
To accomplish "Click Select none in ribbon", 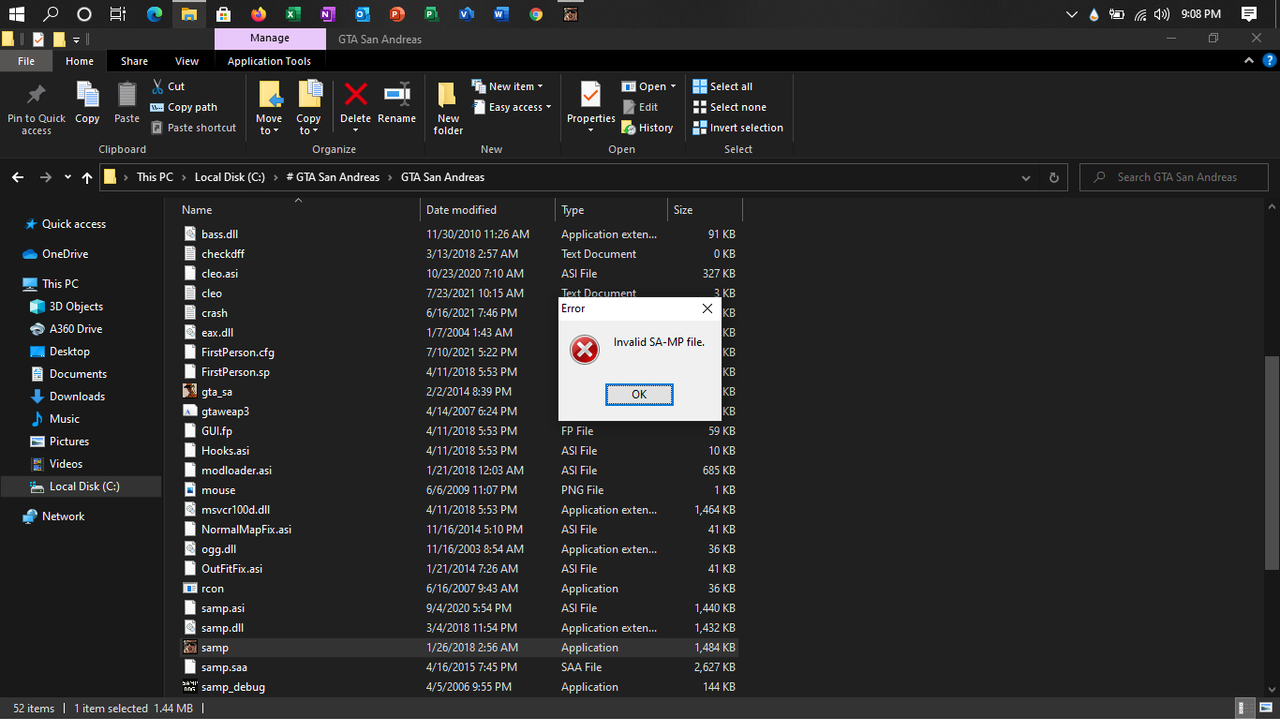I will [x=730, y=107].
